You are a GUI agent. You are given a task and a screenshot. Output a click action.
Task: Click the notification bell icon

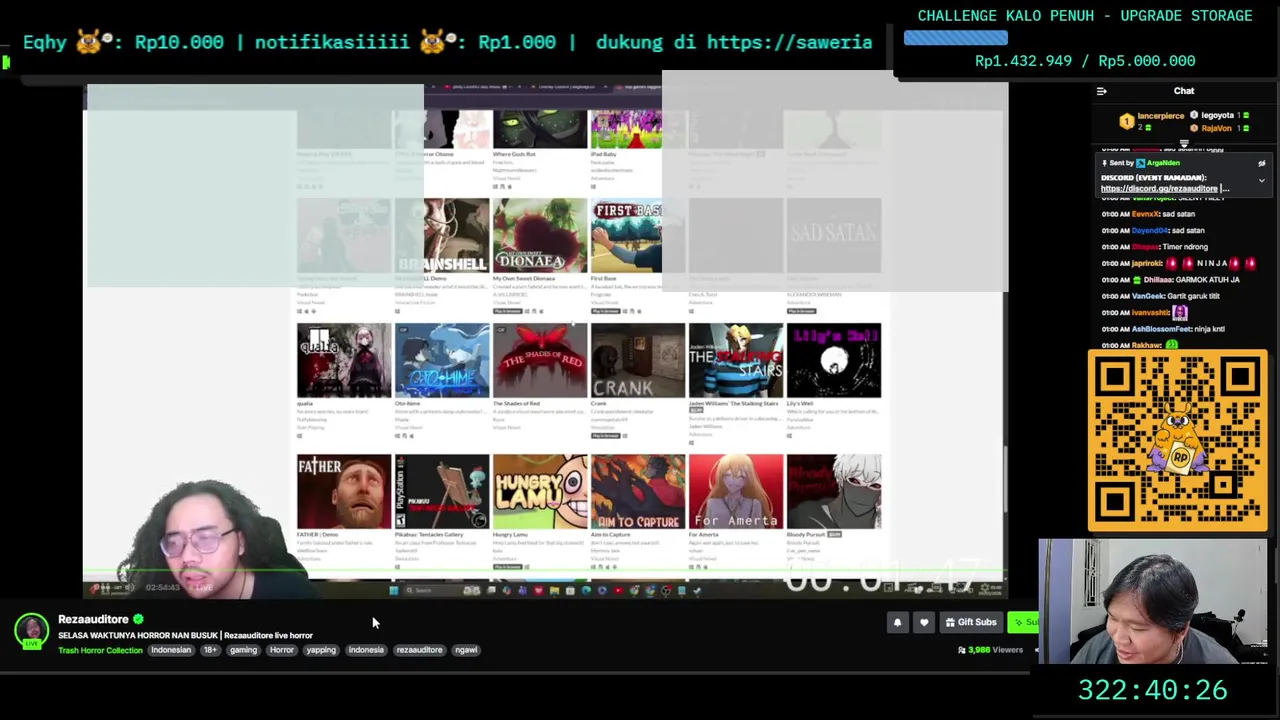[897, 623]
